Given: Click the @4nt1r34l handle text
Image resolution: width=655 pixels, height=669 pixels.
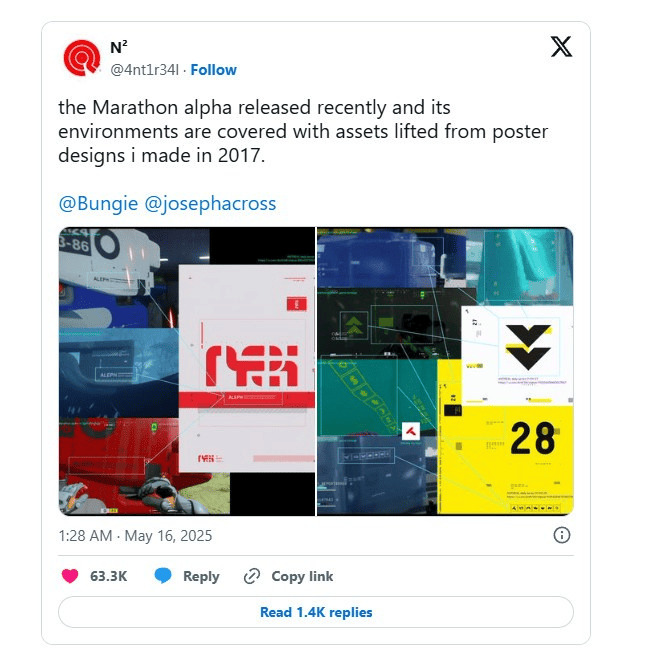Looking at the screenshot, I should pos(144,70).
